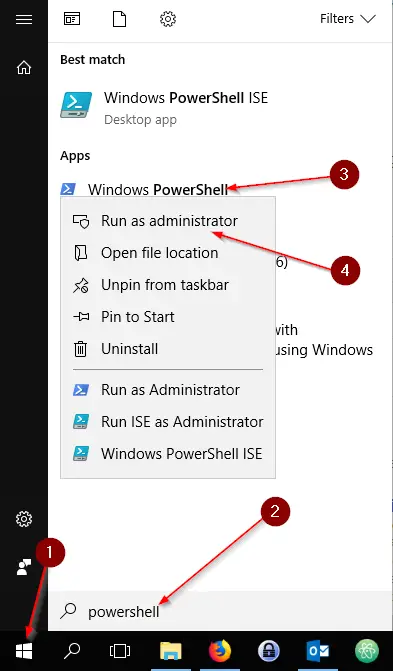Open the Windows Start button

24,652
